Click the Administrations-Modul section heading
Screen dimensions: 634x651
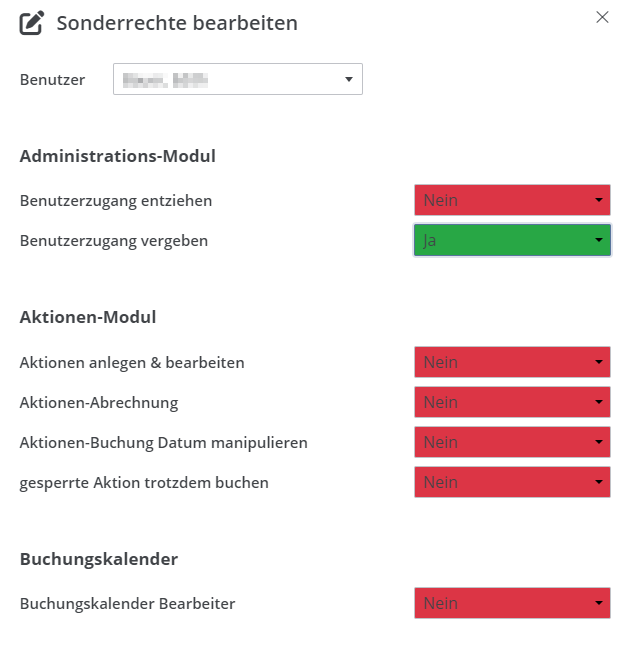118,156
